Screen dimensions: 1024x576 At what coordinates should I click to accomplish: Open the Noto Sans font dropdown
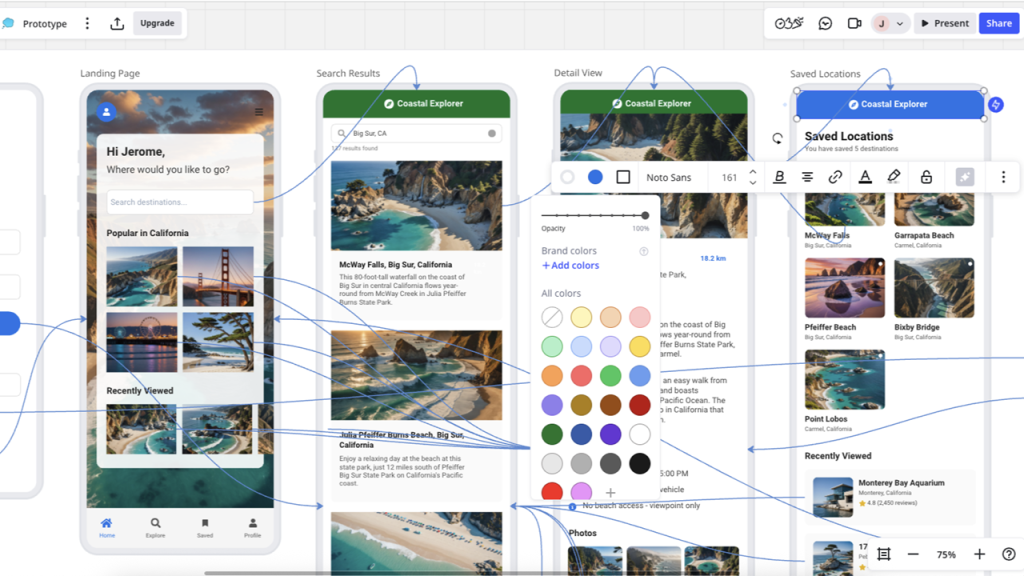(669, 177)
